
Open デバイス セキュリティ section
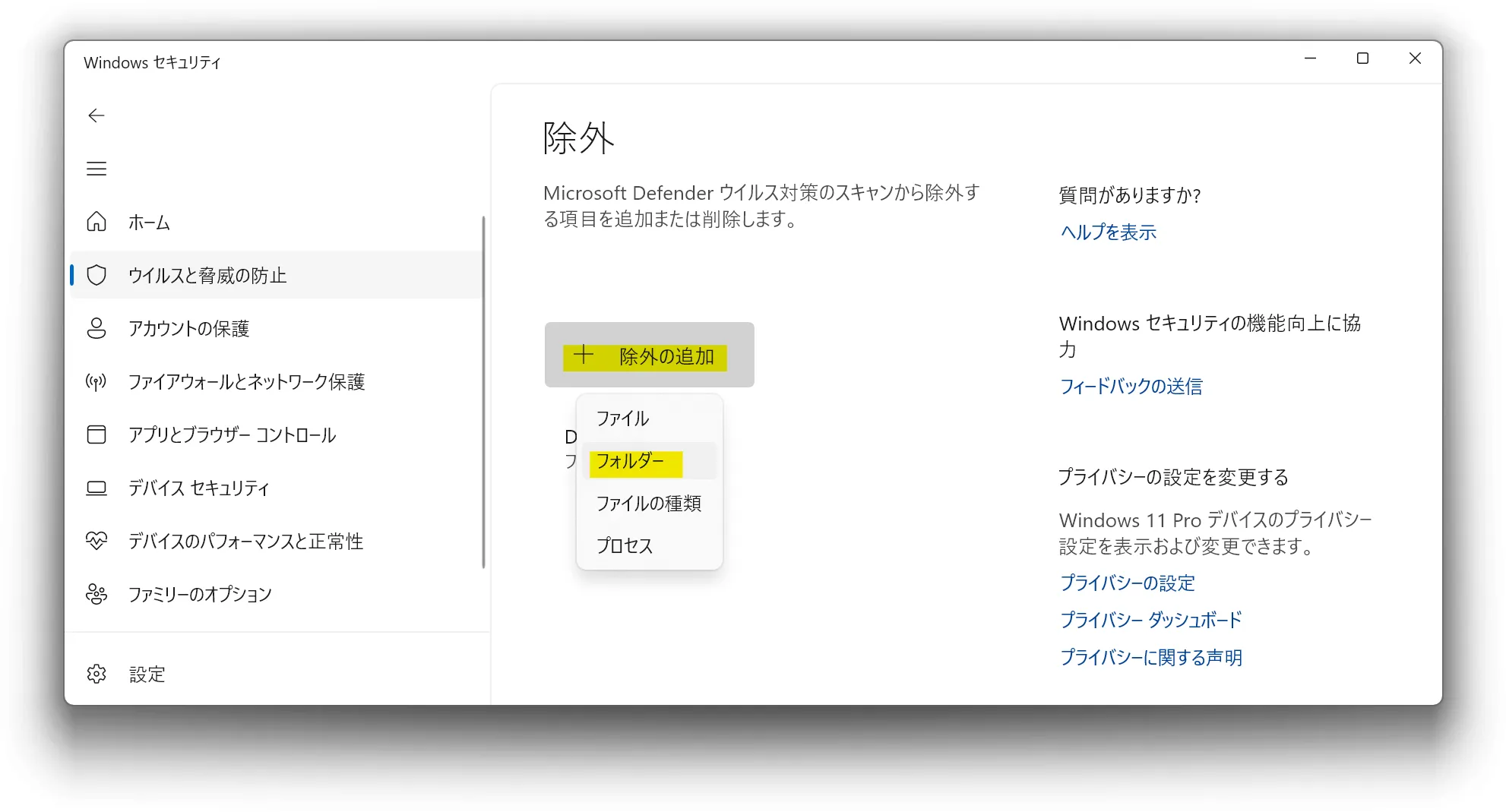coord(275,488)
